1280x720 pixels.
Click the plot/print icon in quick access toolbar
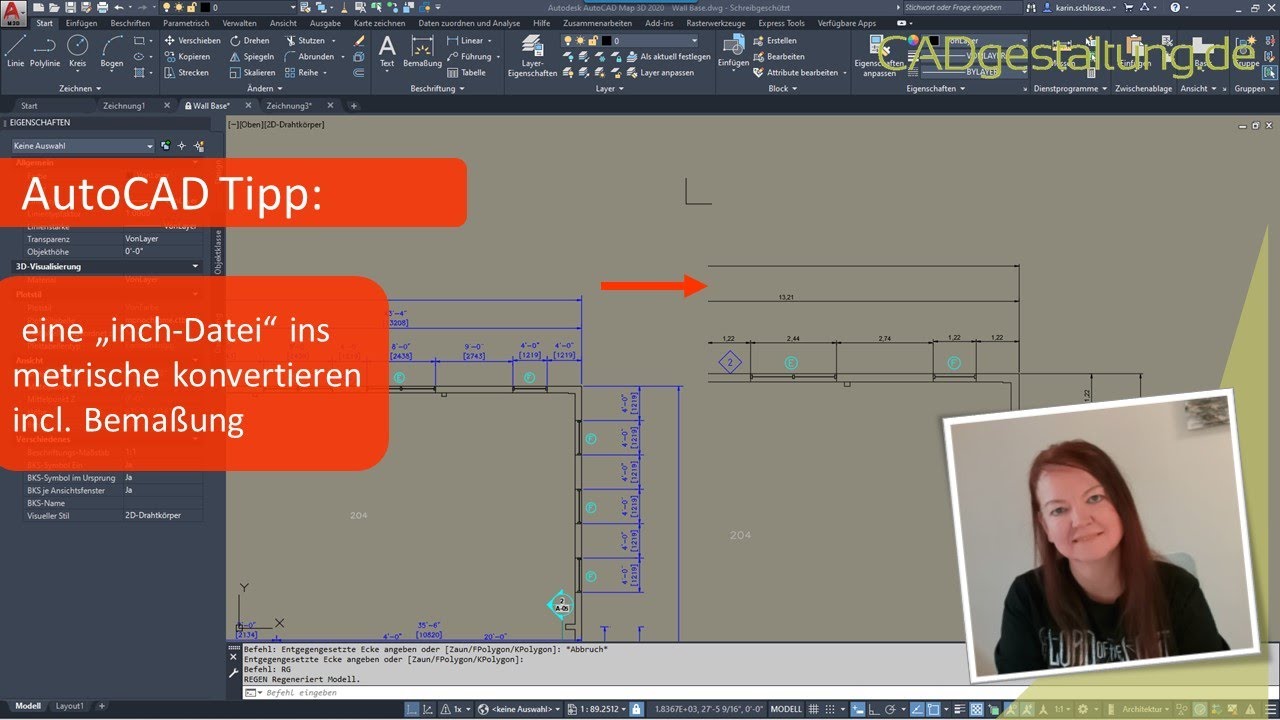coord(102,8)
